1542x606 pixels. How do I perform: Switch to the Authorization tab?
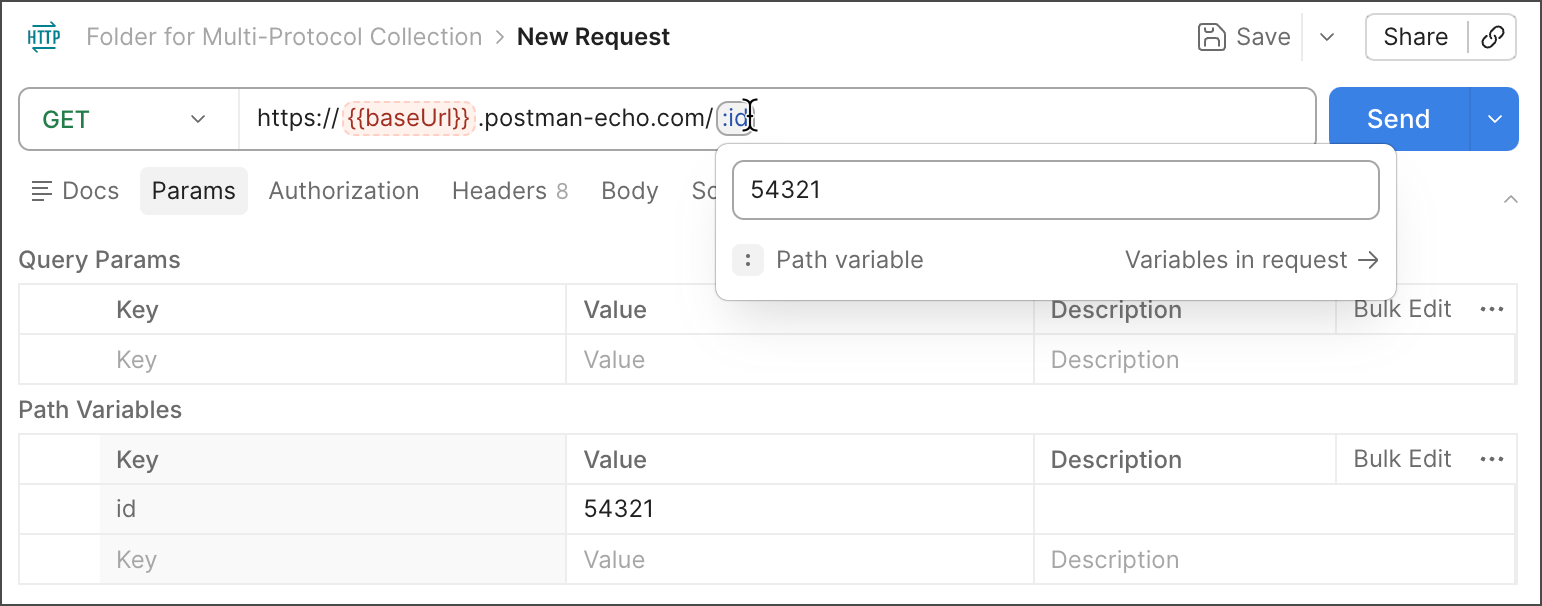(344, 191)
